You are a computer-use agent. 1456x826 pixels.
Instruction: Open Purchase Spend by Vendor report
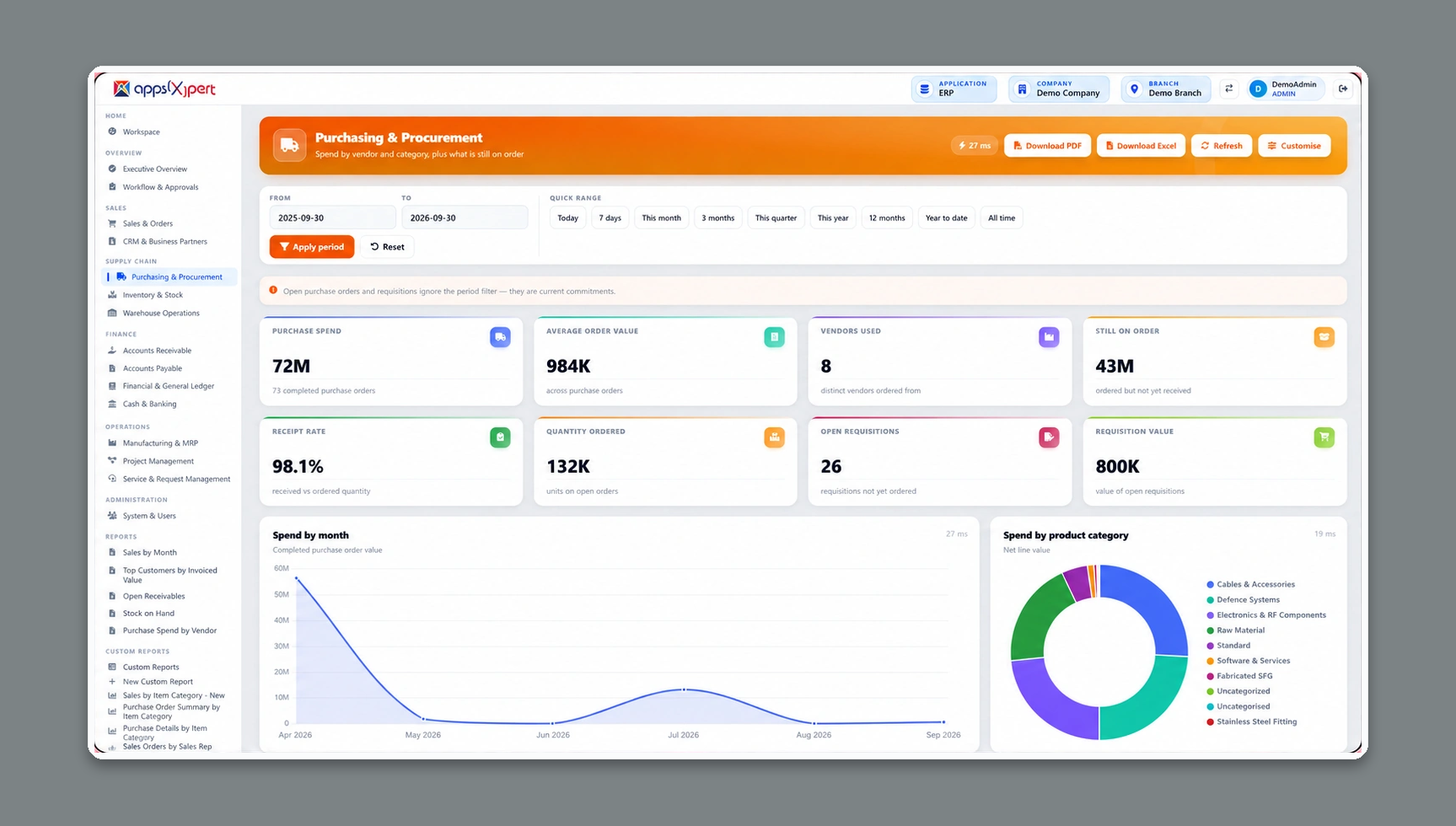point(169,630)
